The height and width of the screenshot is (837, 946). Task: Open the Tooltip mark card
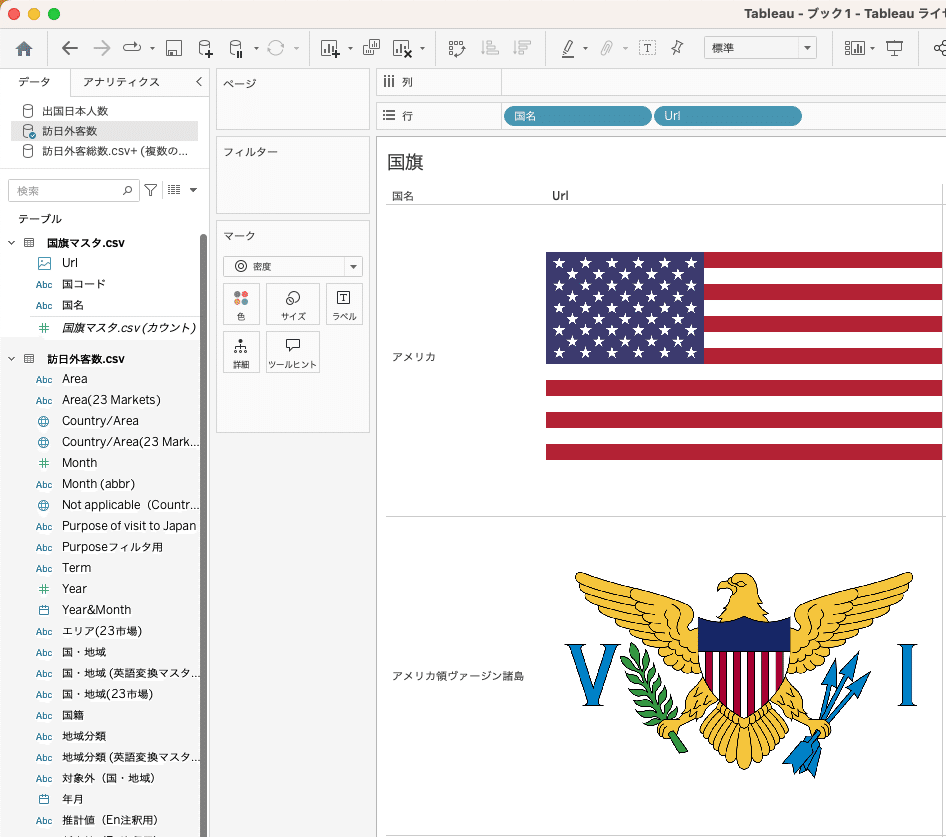pyautogui.click(x=293, y=352)
